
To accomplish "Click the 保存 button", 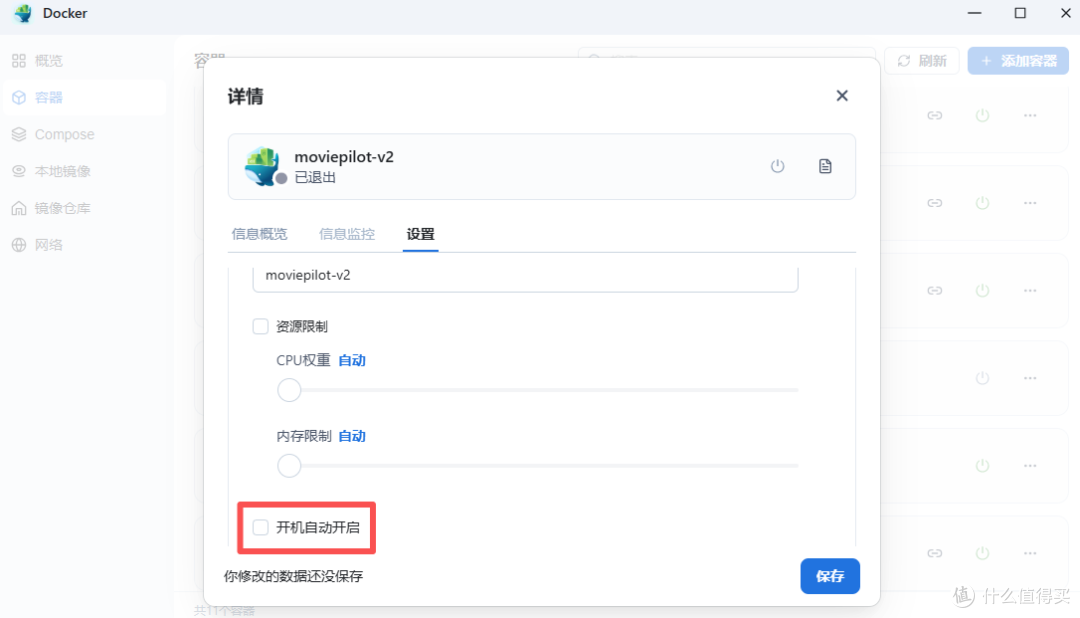I will pyautogui.click(x=830, y=576).
